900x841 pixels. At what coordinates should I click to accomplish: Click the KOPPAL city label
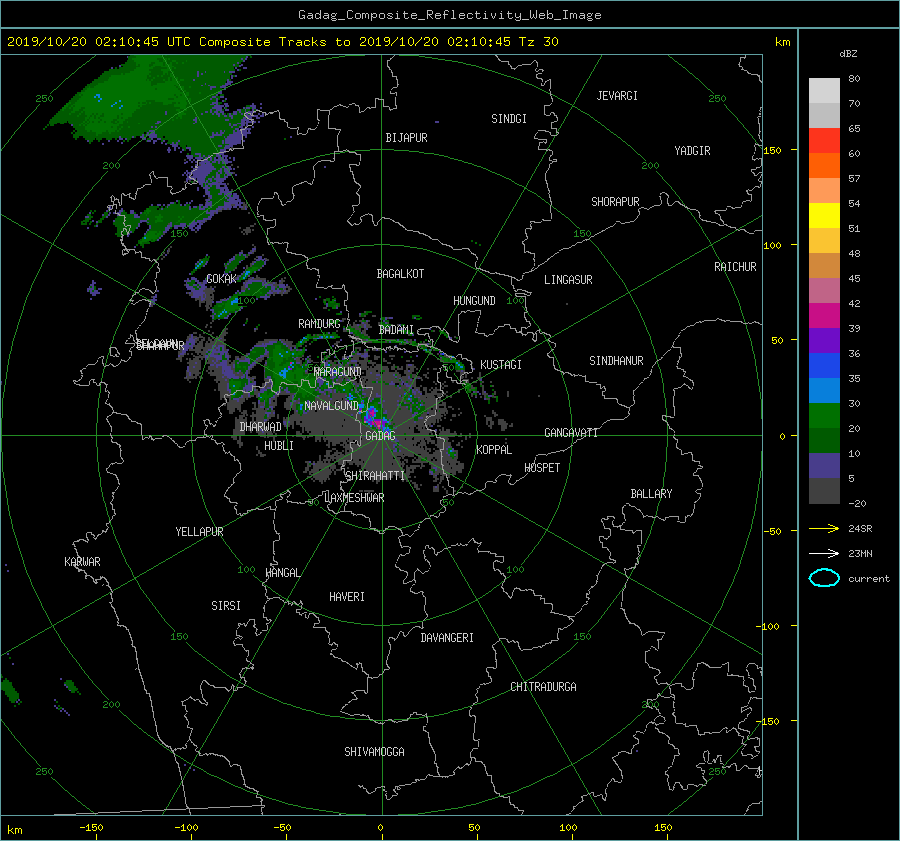(x=494, y=450)
